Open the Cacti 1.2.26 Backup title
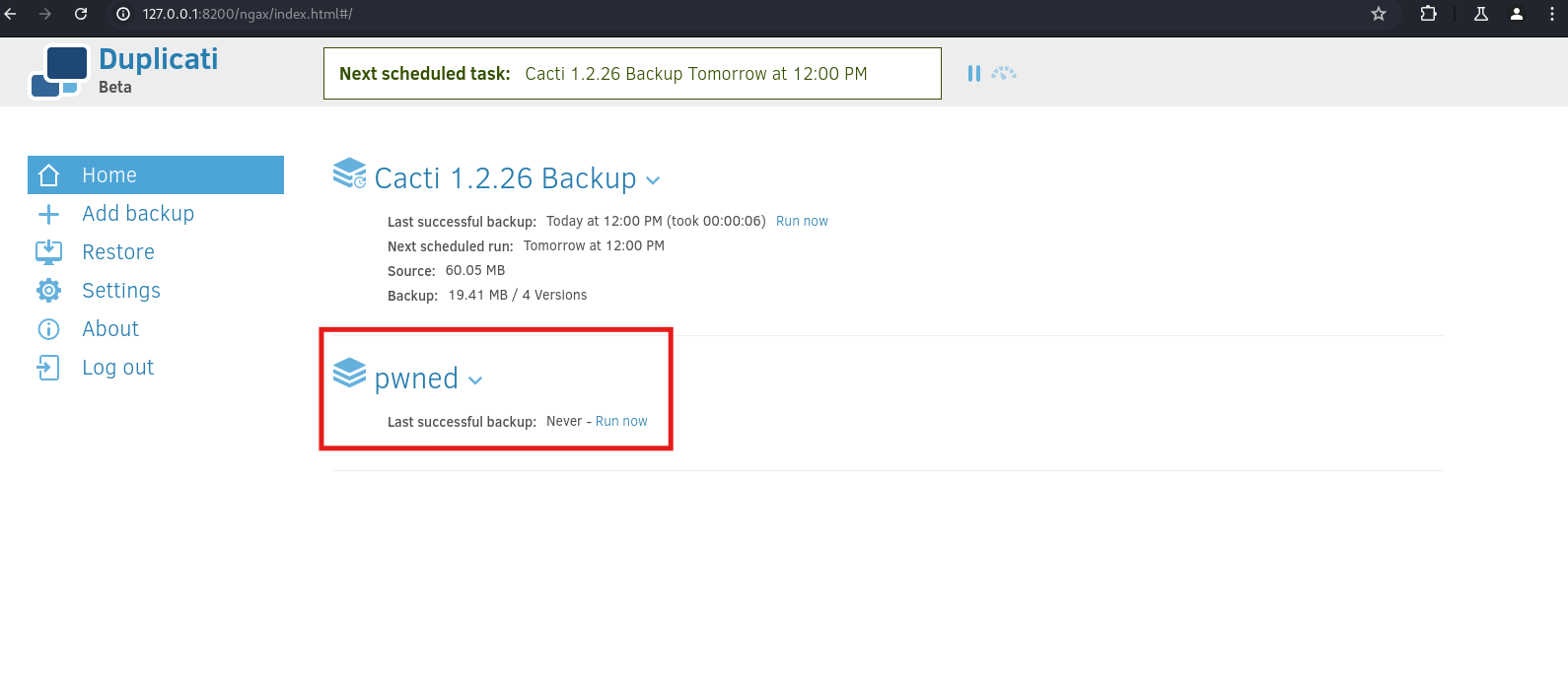Viewport: 1568px width, 687px height. [505, 178]
